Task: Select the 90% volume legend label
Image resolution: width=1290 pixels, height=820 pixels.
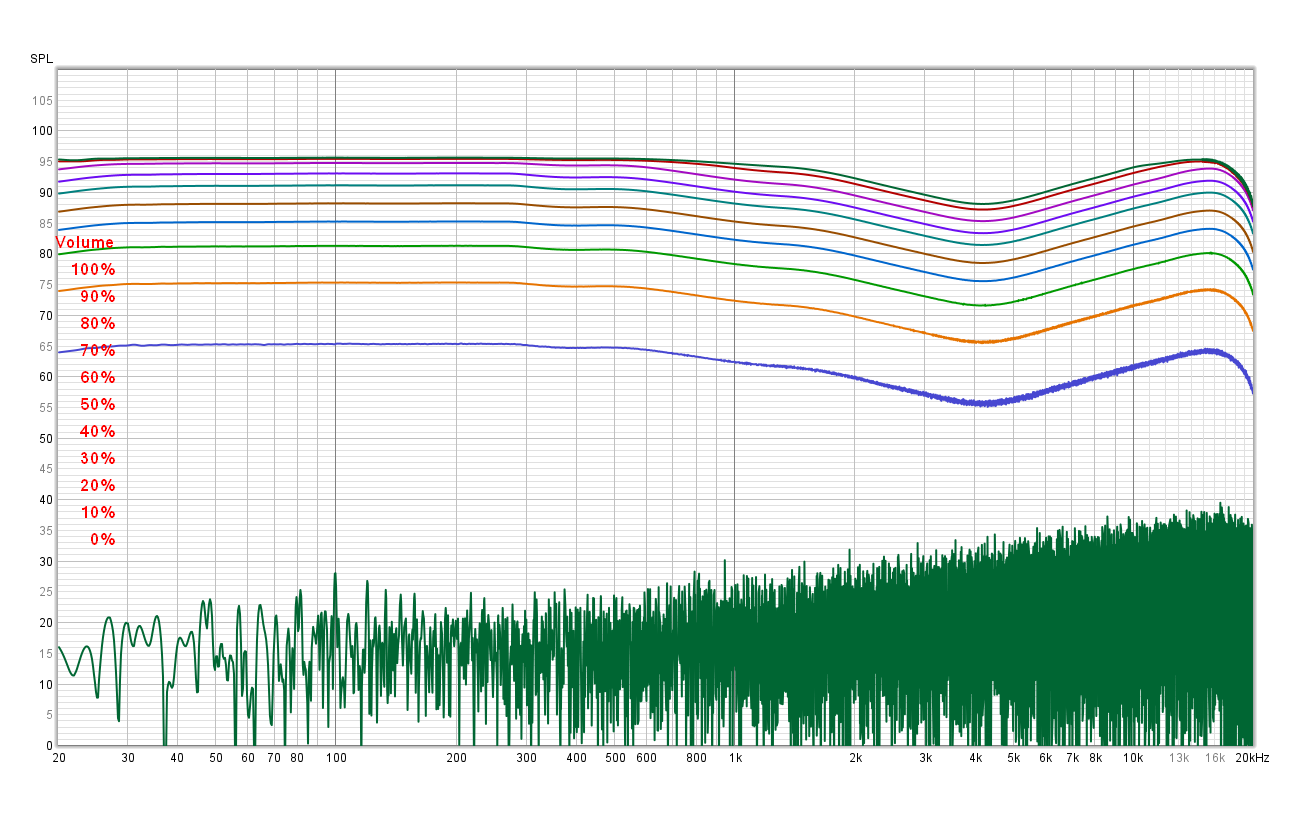Action: pyautogui.click(x=97, y=297)
